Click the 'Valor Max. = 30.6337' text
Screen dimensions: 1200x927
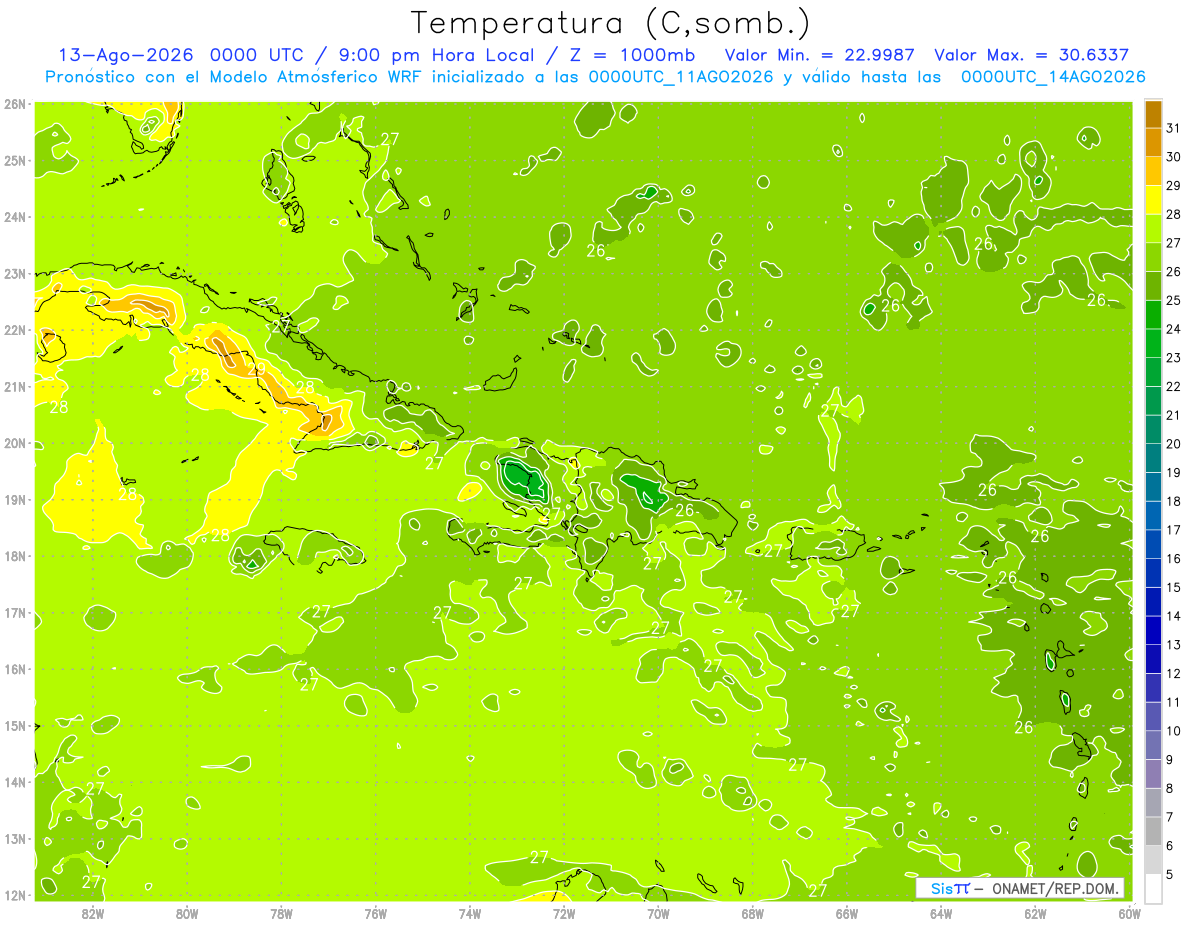(1031, 55)
